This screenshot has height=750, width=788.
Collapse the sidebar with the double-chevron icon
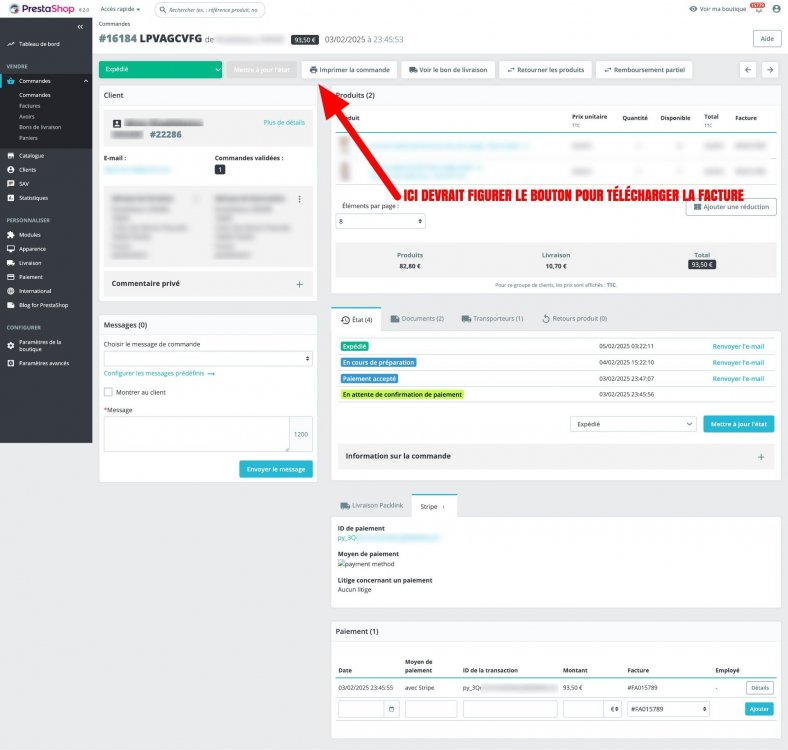tap(80, 27)
